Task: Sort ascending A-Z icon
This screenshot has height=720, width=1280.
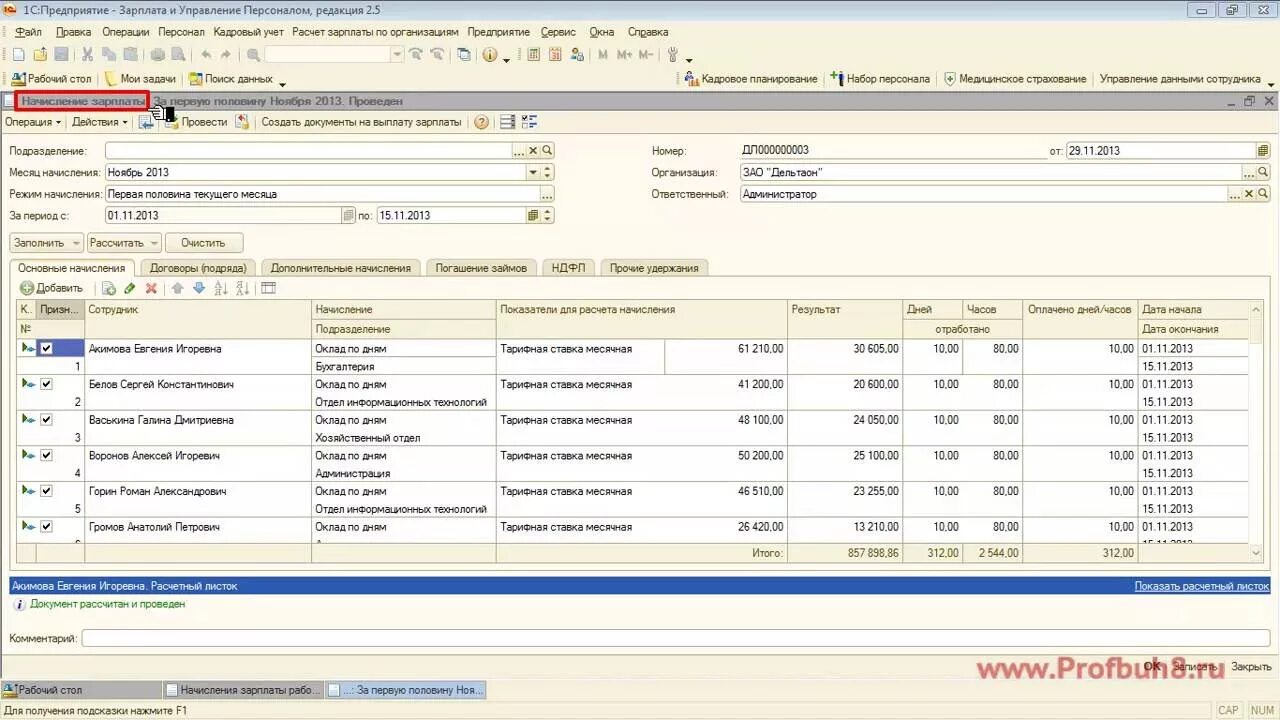Action: [x=221, y=288]
